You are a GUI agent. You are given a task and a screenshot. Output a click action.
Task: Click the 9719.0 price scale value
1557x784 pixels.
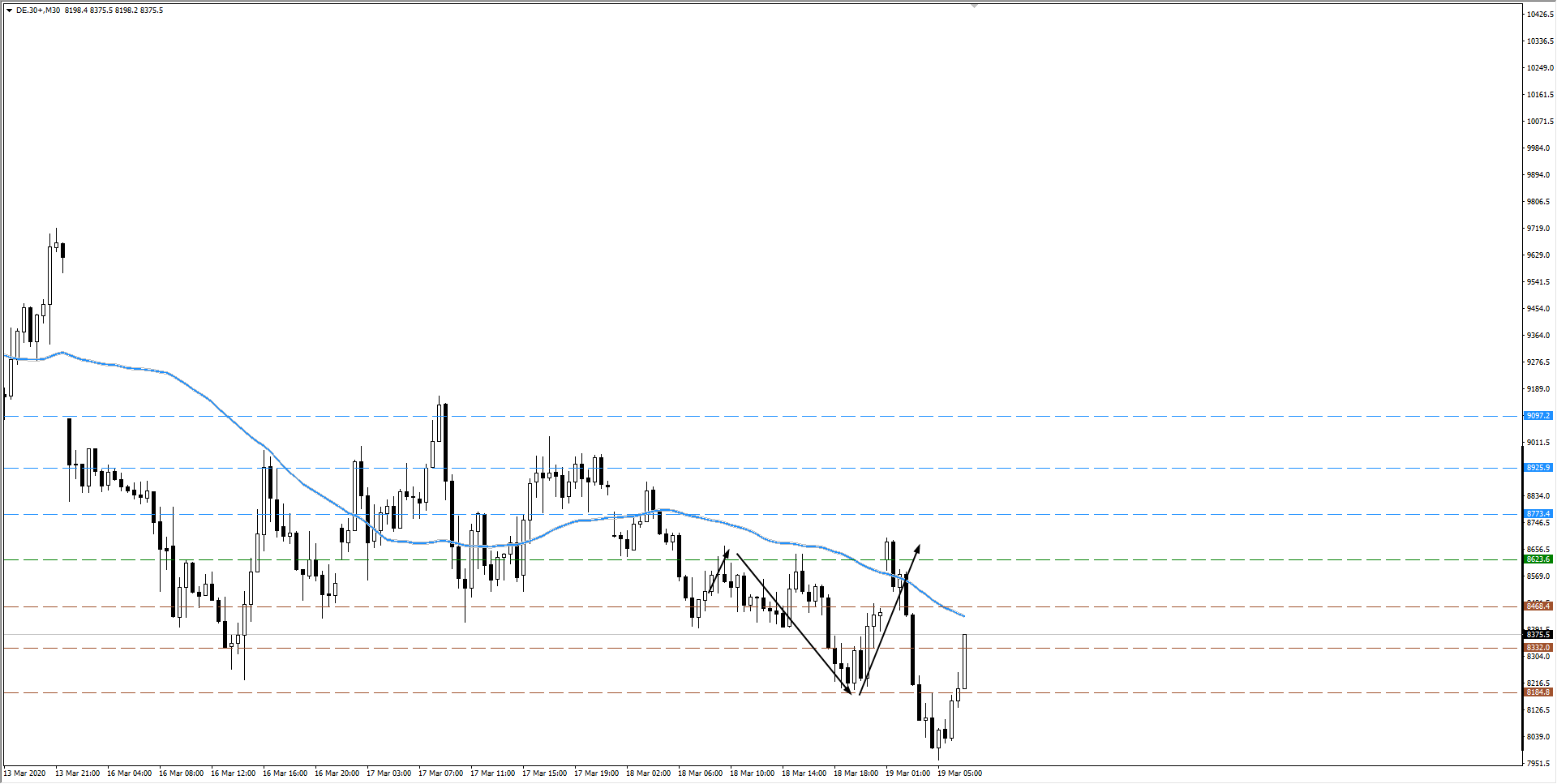(1538, 229)
